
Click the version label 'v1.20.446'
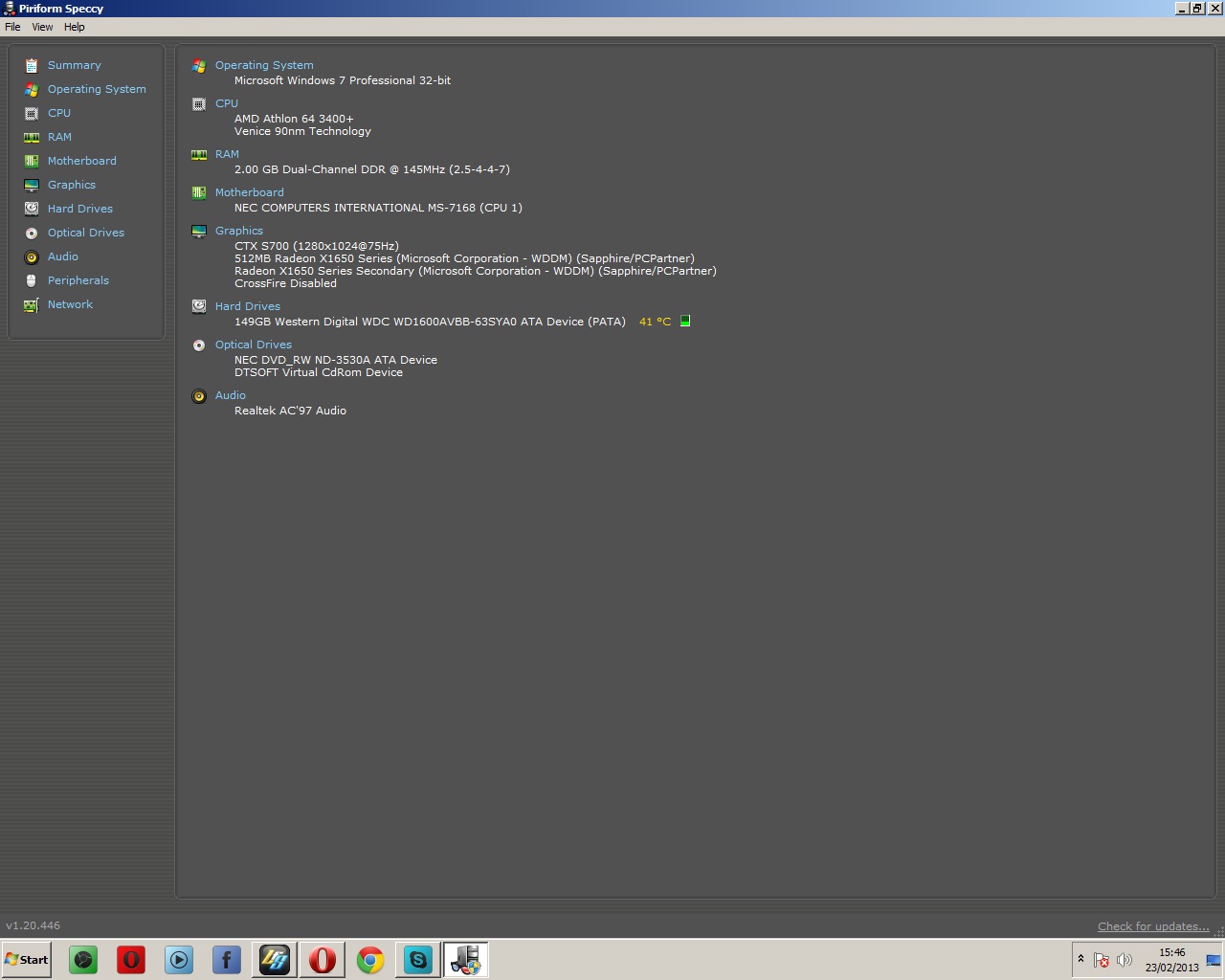click(x=33, y=925)
